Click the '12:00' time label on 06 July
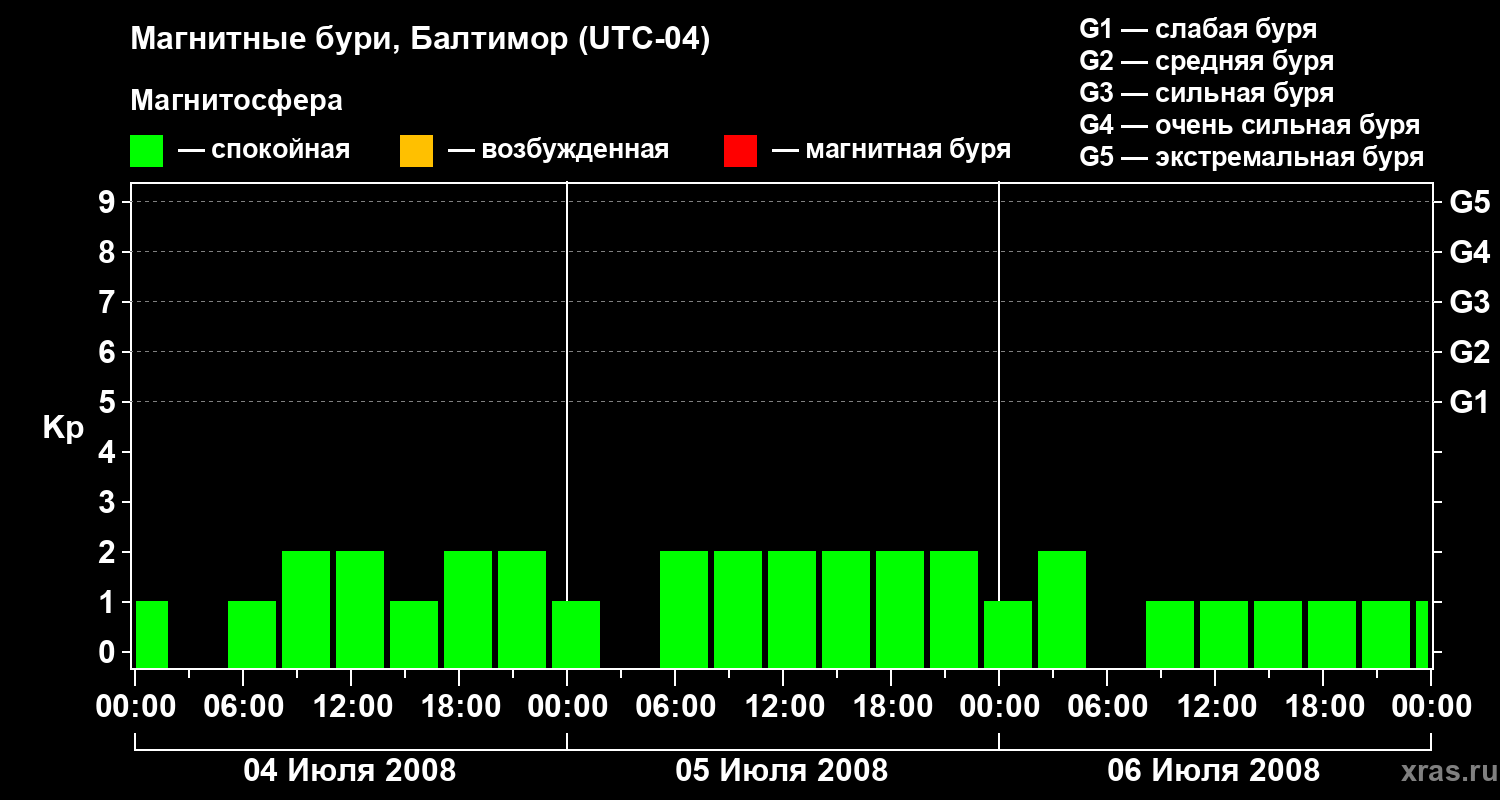 click(x=1215, y=707)
